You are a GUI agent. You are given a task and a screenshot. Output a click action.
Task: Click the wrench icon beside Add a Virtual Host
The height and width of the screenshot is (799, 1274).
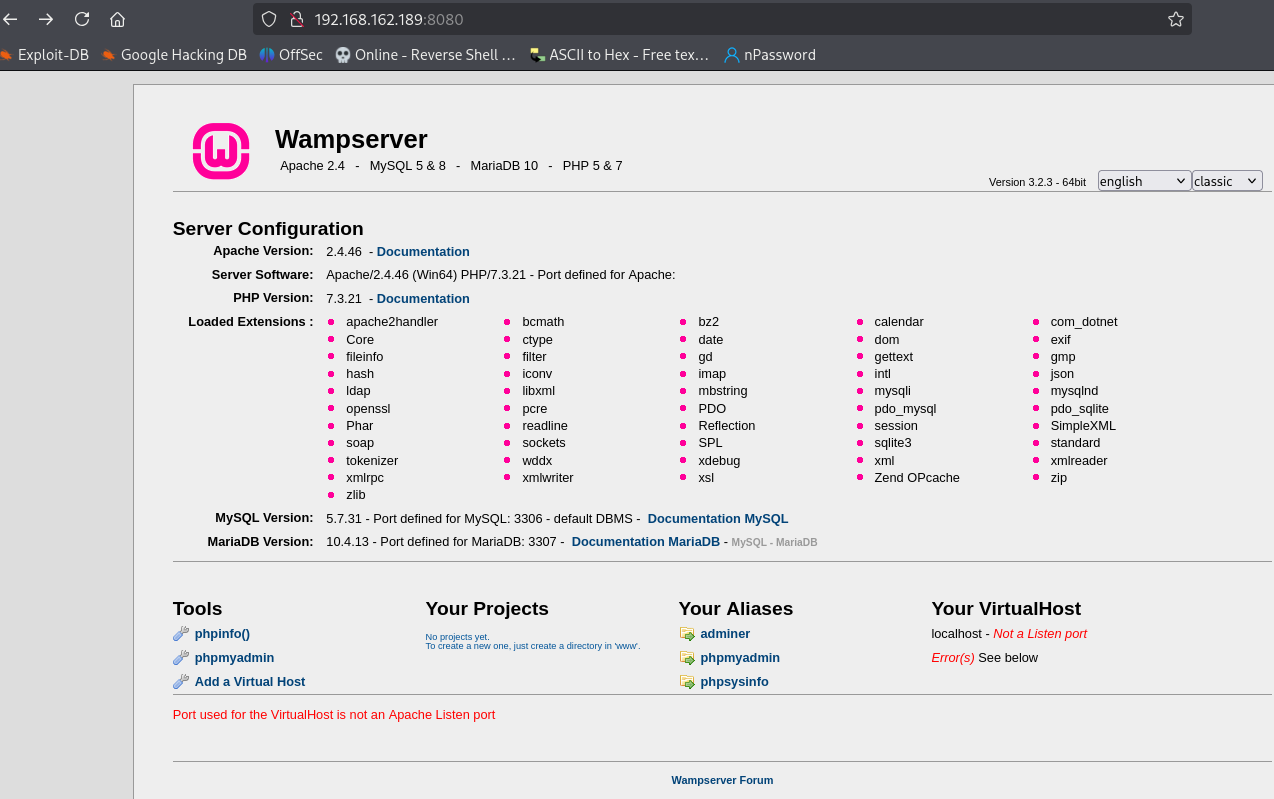[181, 682]
